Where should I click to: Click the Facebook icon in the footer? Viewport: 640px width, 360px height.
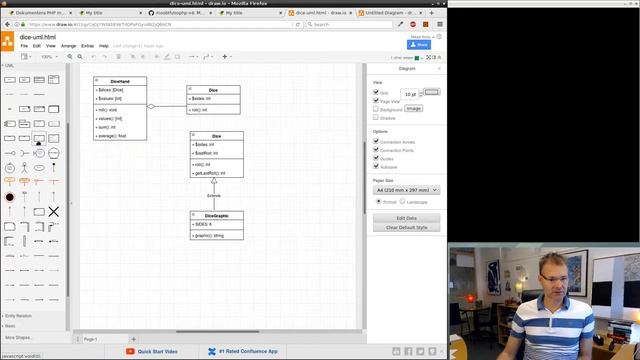[x=408, y=351]
